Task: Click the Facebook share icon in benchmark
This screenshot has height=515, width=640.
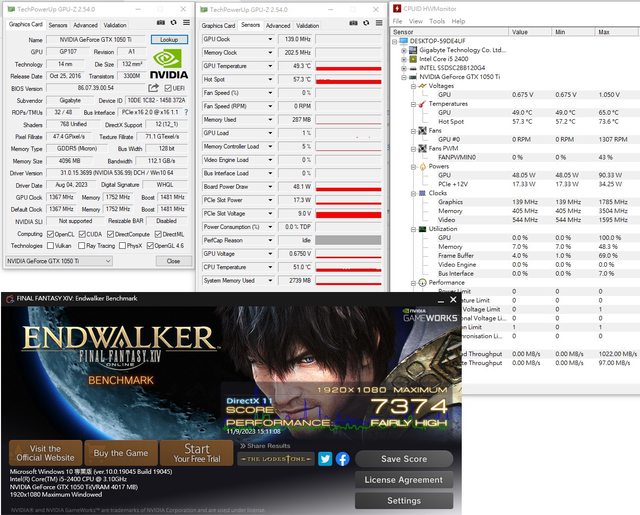Action: [x=342, y=459]
